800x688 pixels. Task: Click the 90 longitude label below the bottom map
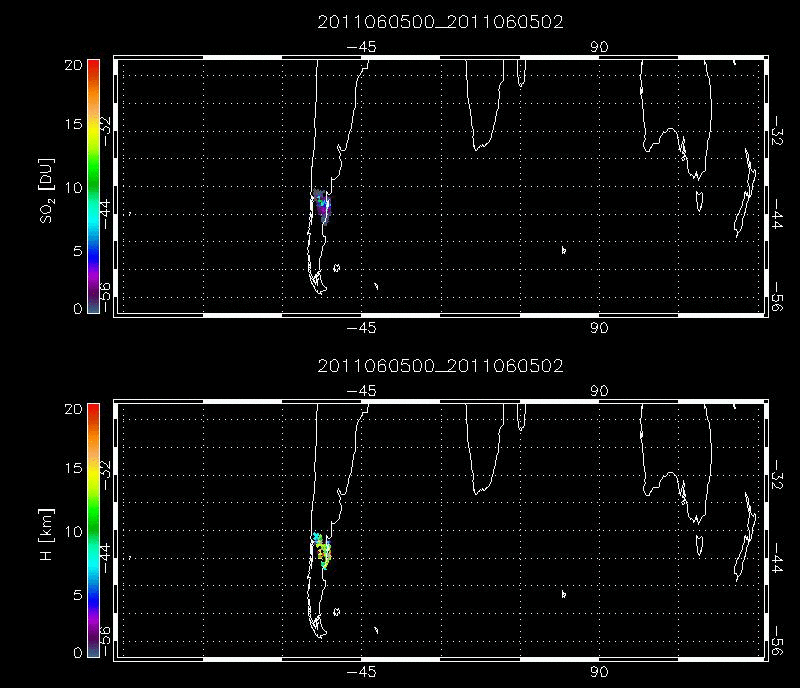pyautogui.click(x=600, y=671)
